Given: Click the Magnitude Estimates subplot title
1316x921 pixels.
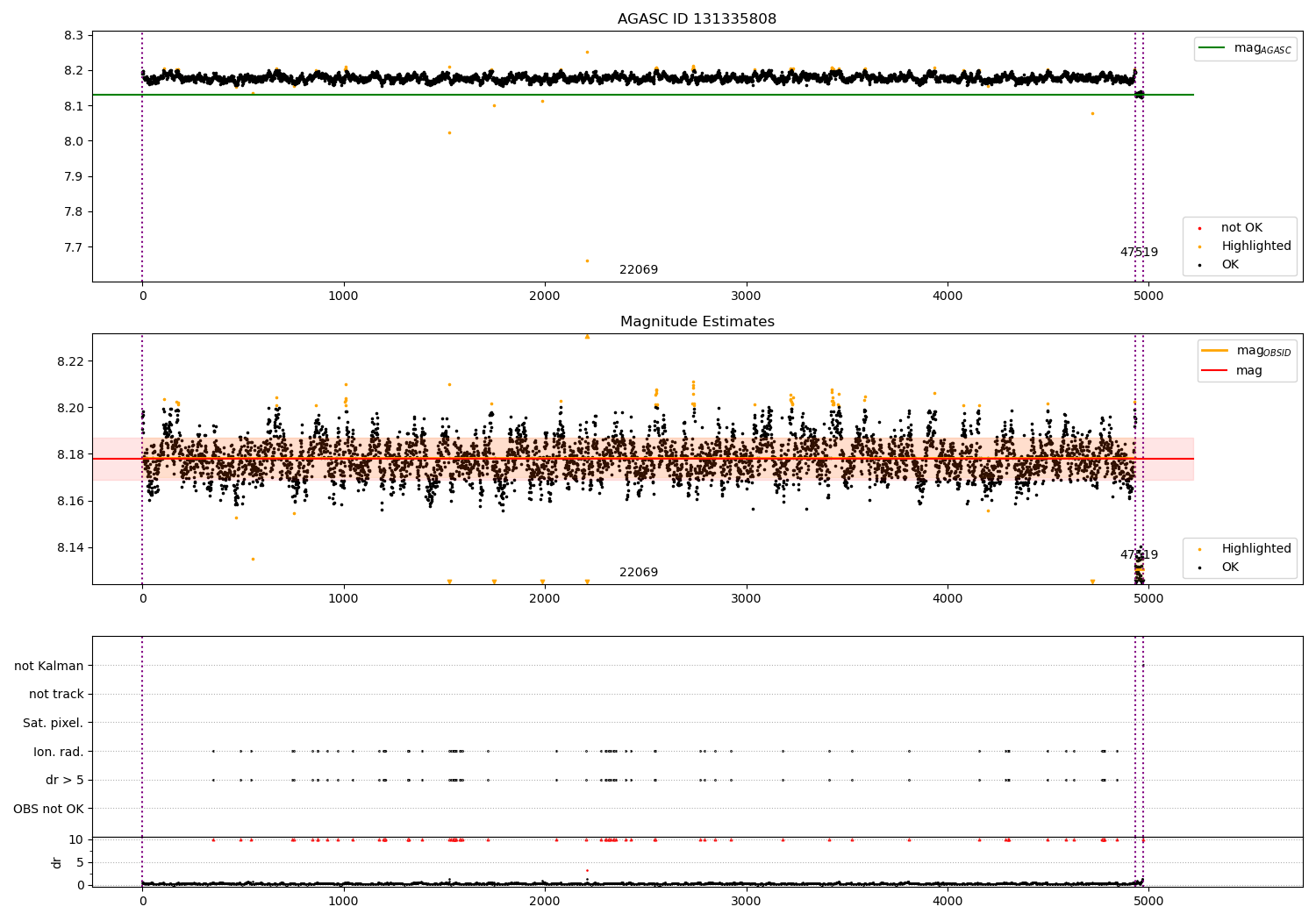Looking at the screenshot, I should coord(697,322).
